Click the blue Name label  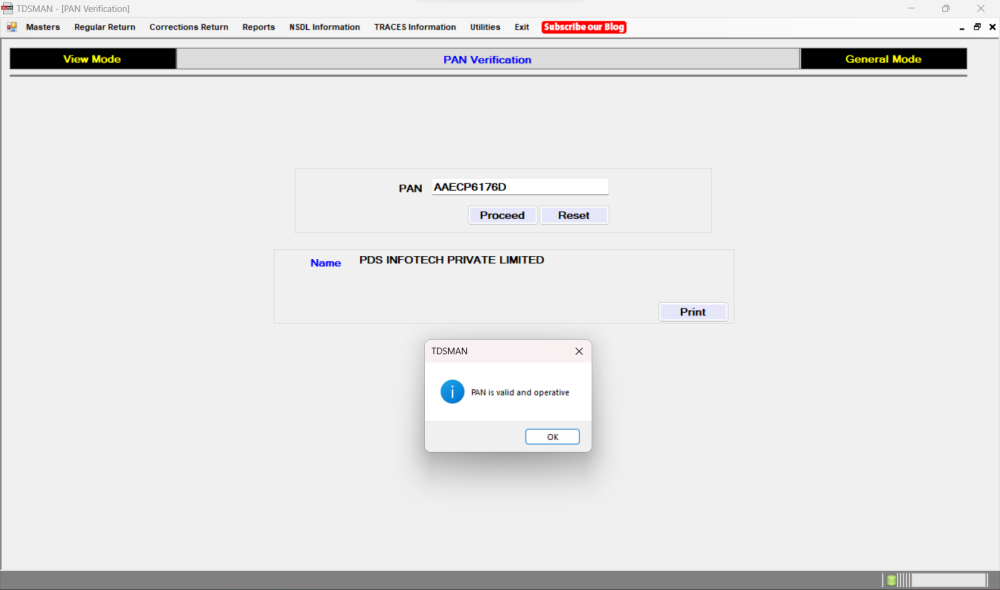point(325,263)
